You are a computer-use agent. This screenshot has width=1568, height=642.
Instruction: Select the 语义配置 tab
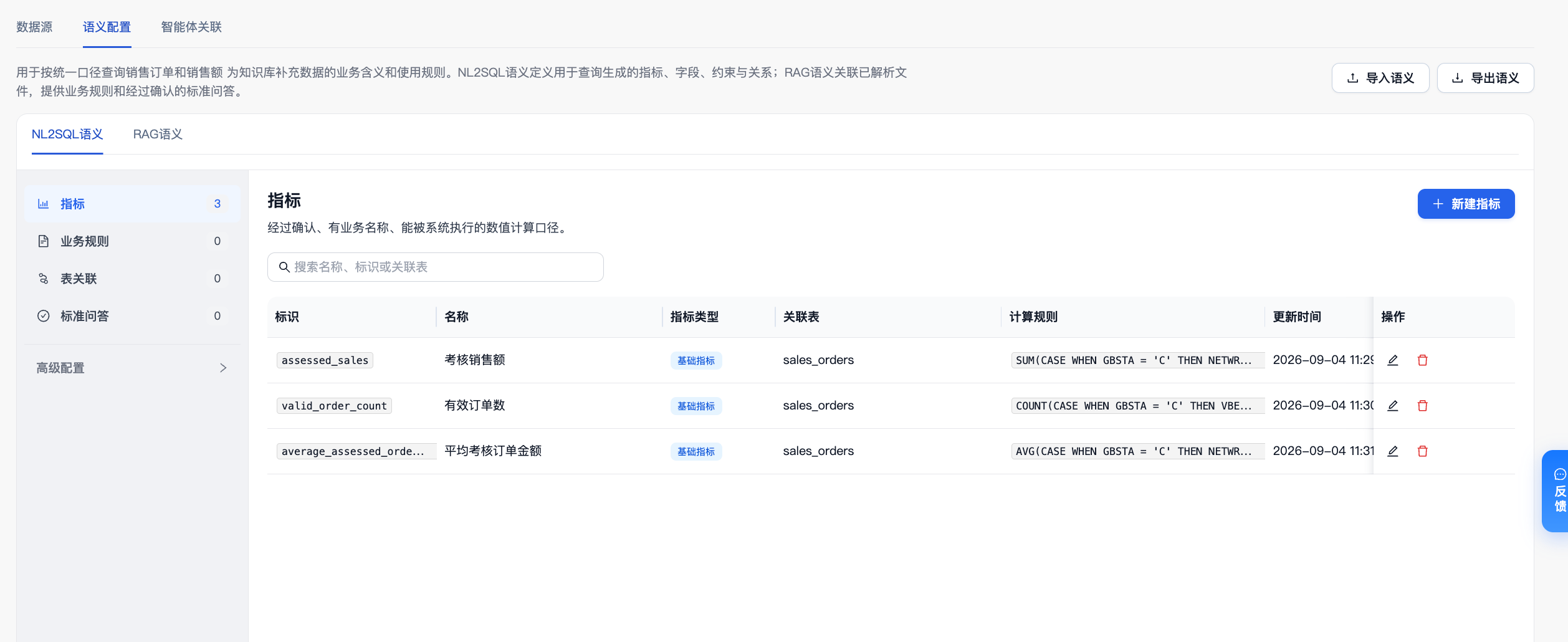[107, 27]
